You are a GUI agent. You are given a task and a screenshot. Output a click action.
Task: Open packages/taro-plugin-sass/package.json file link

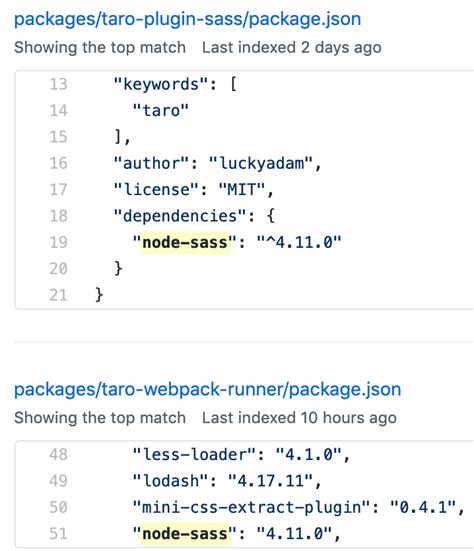[187, 19]
